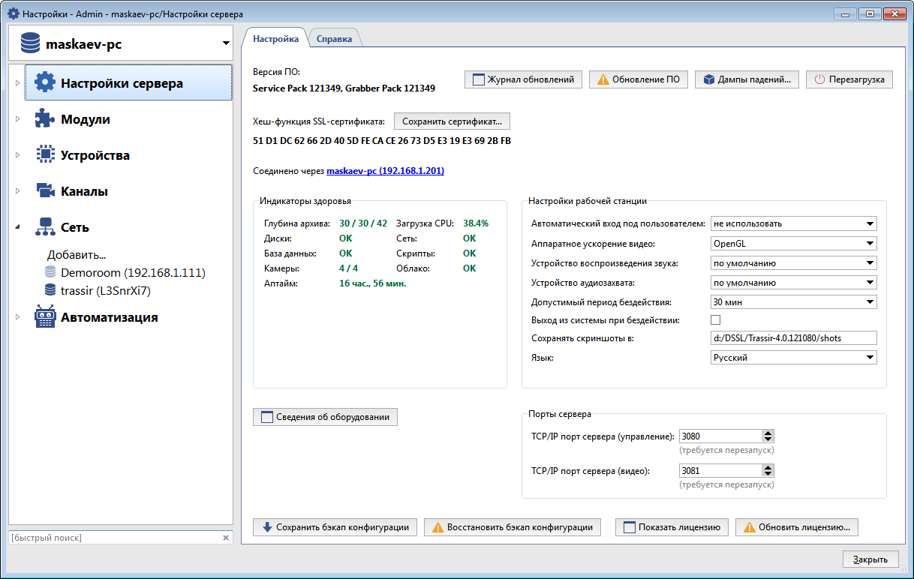Click the puzzle icon next to Модули
Image resolution: width=914 pixels, height=579 pixels.
pos(45,119)
